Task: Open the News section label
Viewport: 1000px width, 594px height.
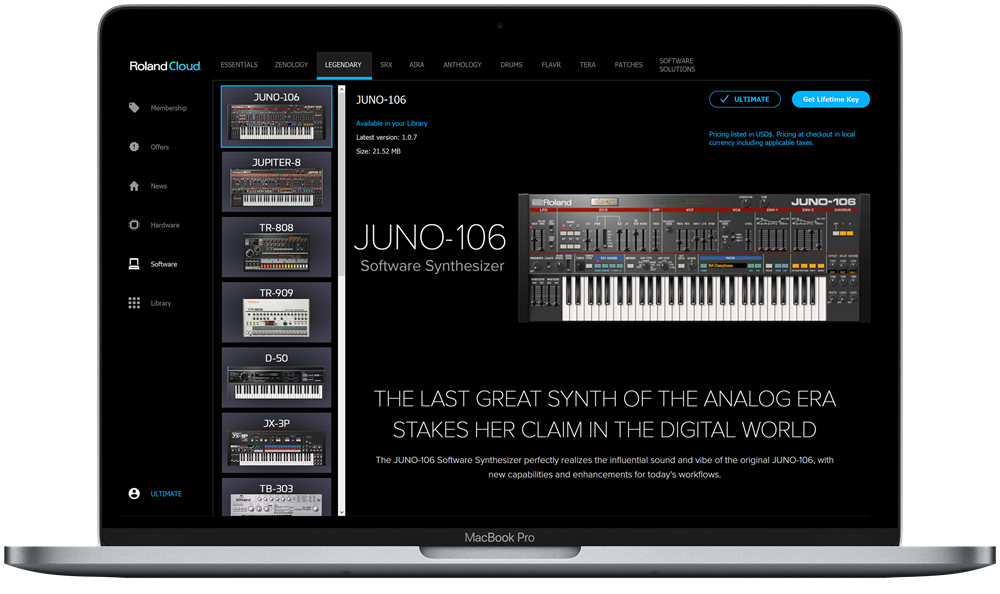Action: (158, 186)
